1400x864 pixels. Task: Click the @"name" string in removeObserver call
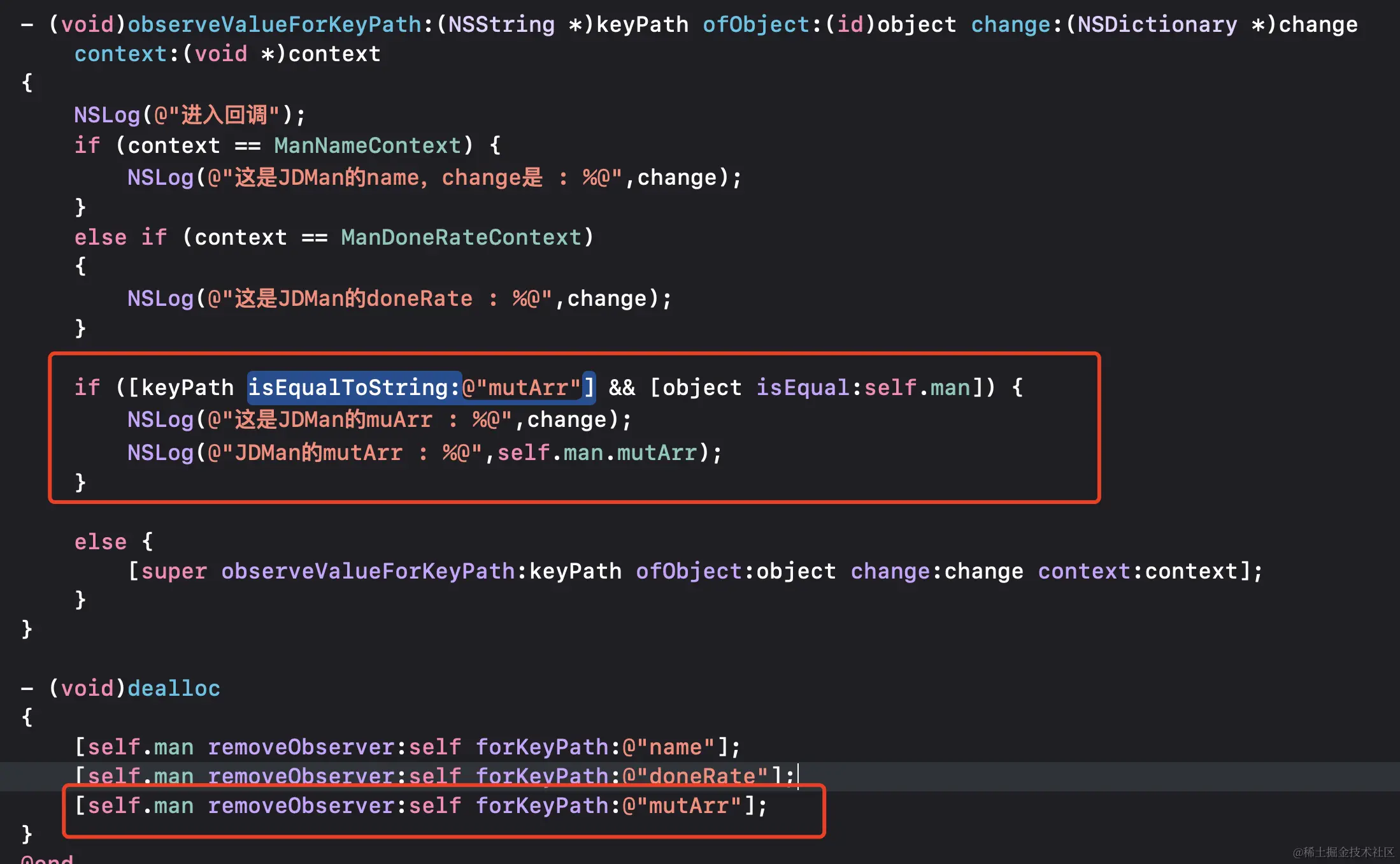click(x=668, y=747)
